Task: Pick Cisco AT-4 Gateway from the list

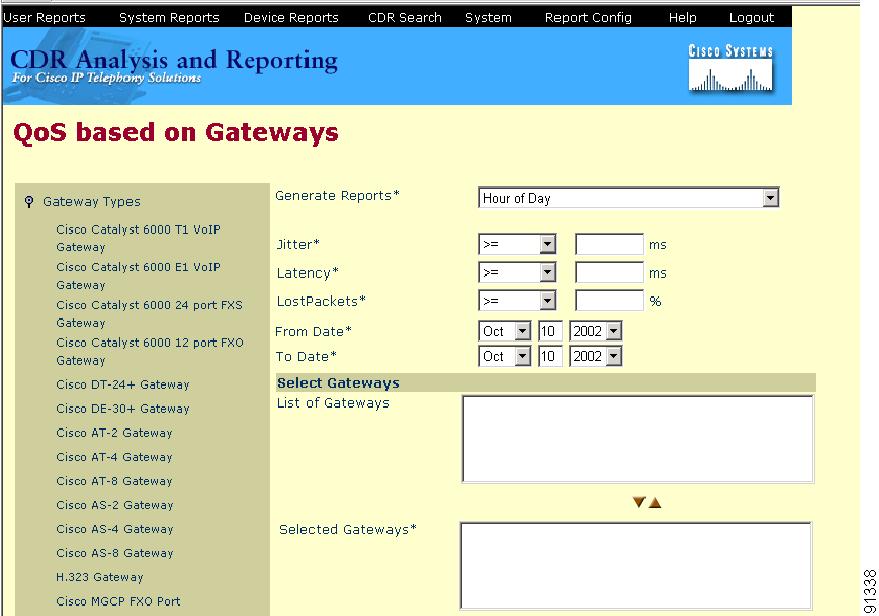Action: tap(114, 457)
